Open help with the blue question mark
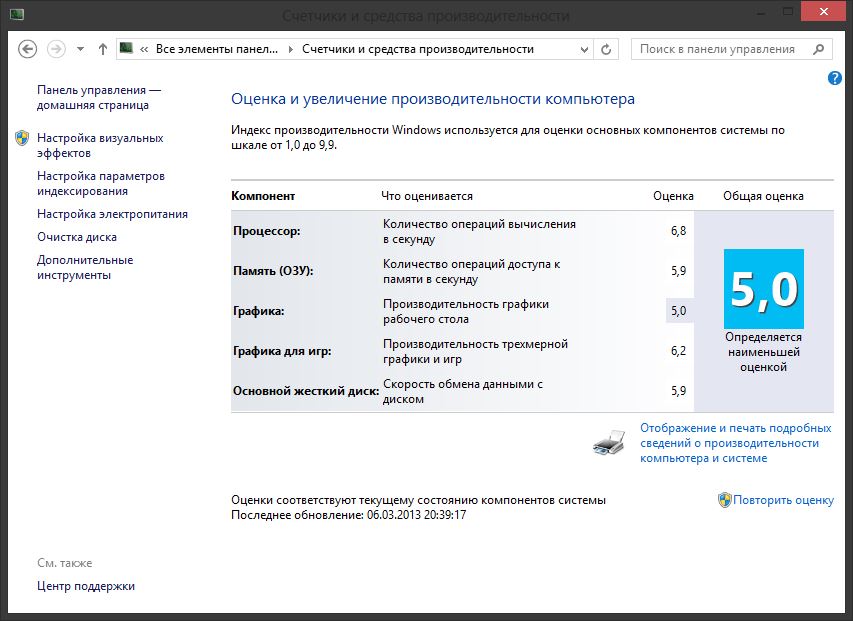853x621 pixels. [835, 78]
